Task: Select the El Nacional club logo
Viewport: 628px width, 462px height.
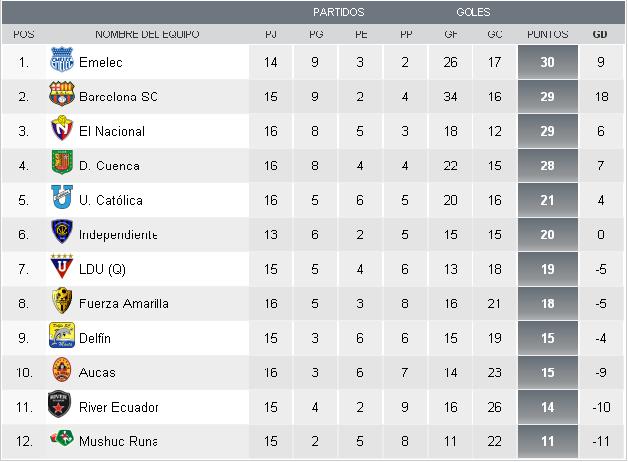Action: click(x=62, y=131)
